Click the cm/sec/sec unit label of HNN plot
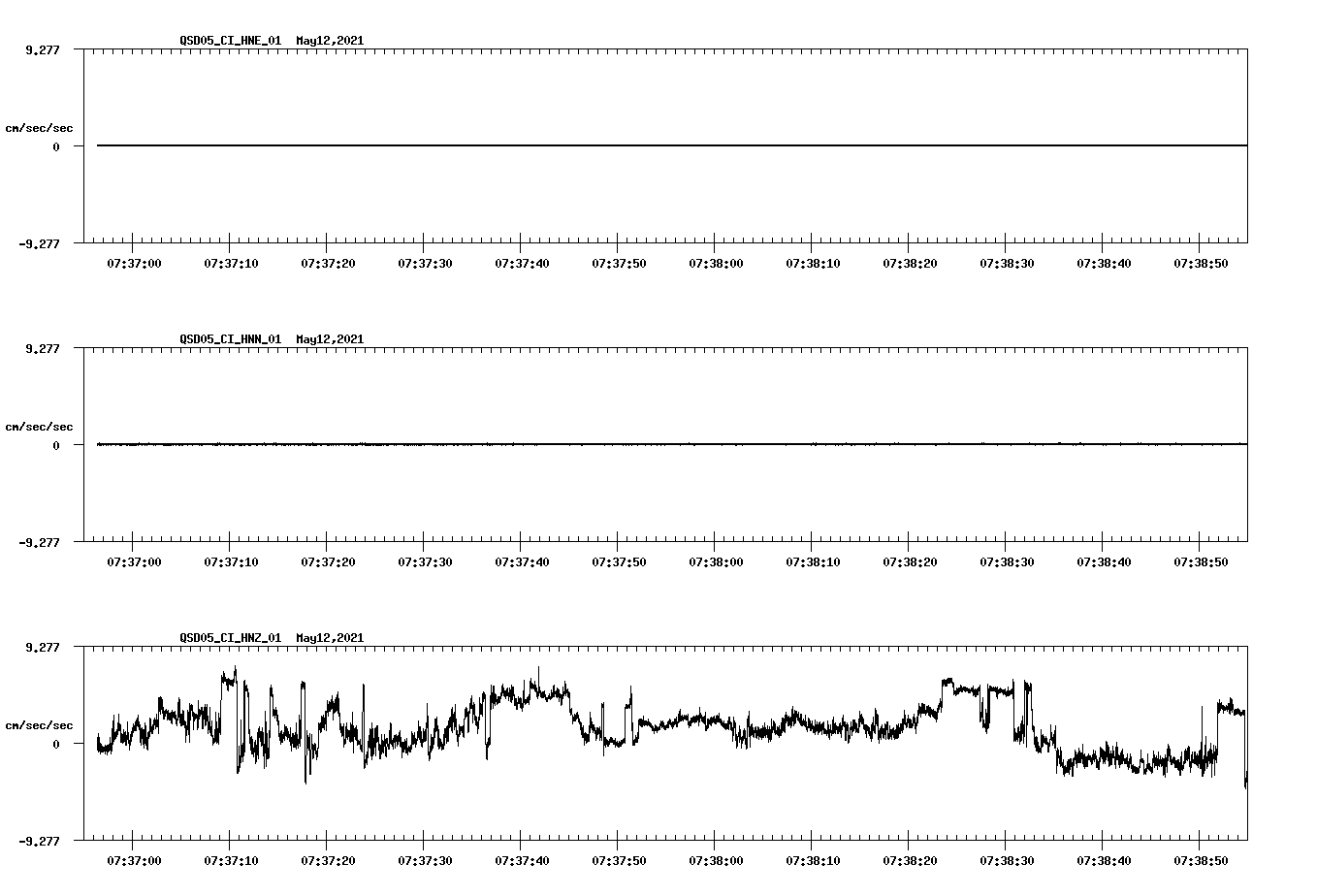Viewport: 1317px width, 896px height. (x=39, y=427)
